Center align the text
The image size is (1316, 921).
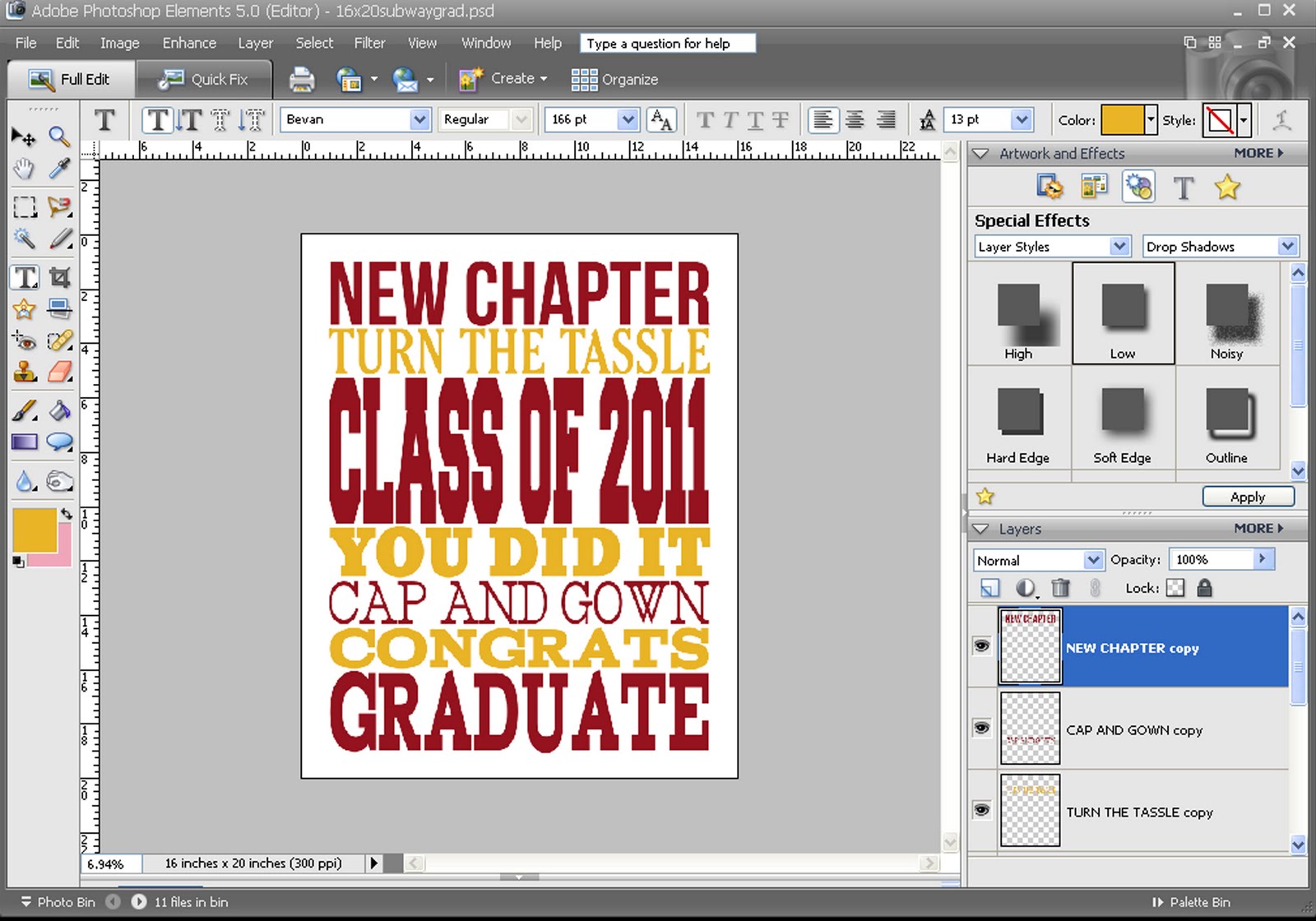tap(855, 120)
